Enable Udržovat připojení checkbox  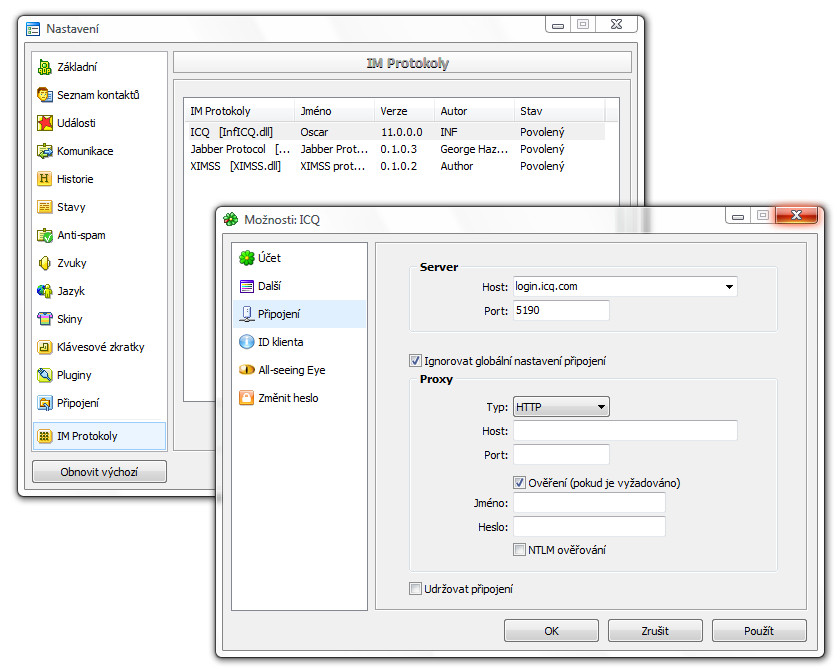pos(415,589)
